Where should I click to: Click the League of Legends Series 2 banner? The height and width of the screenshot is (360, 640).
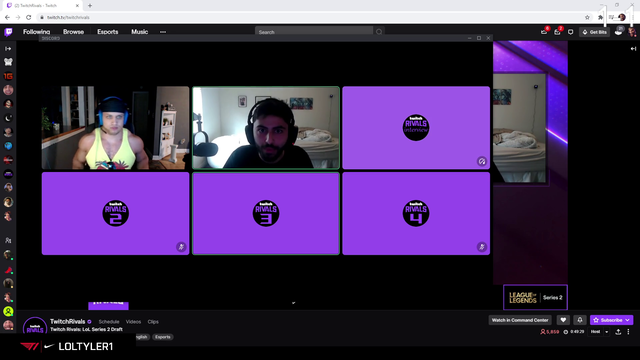(x=535, y=297)
